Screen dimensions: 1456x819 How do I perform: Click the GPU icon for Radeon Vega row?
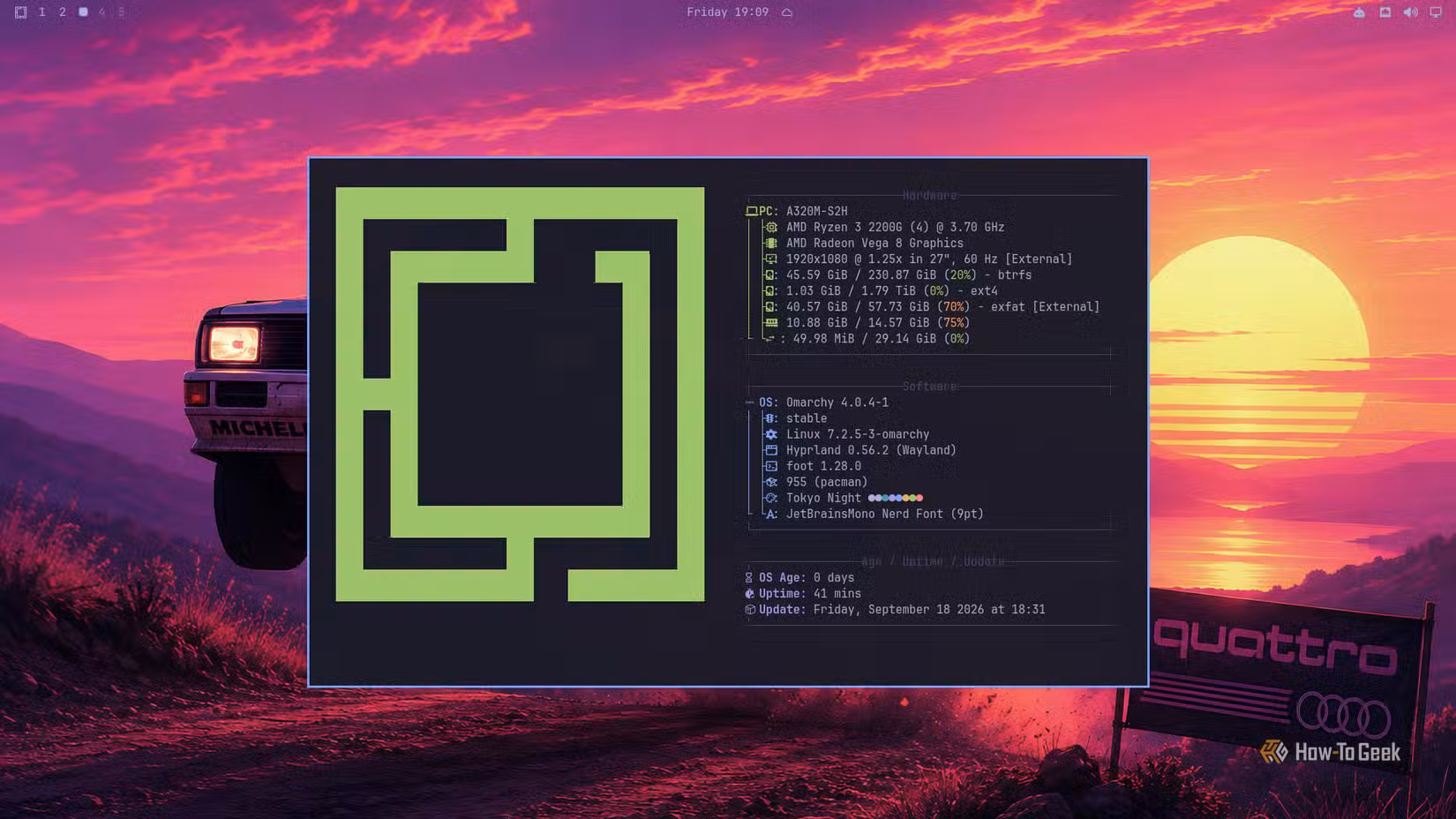point(771,243)
